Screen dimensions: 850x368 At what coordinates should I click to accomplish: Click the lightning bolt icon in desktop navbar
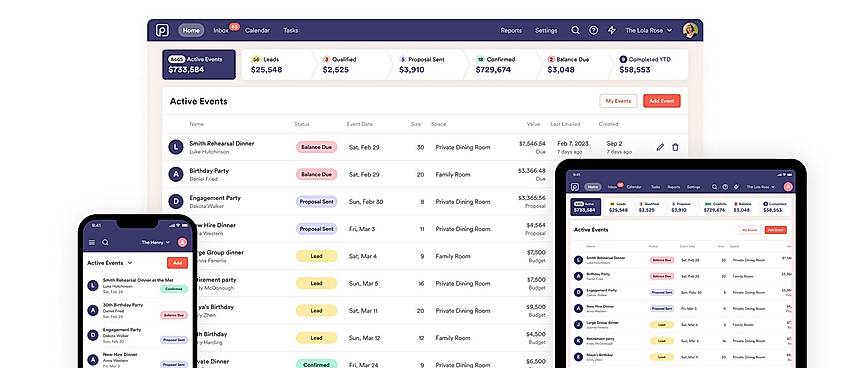tap(611, 30)
